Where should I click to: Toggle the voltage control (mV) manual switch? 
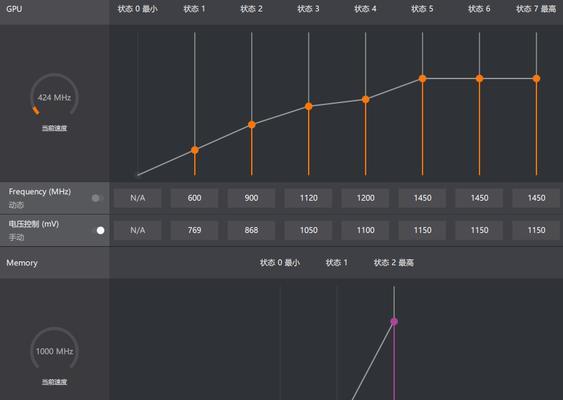(x=98, y=230)
